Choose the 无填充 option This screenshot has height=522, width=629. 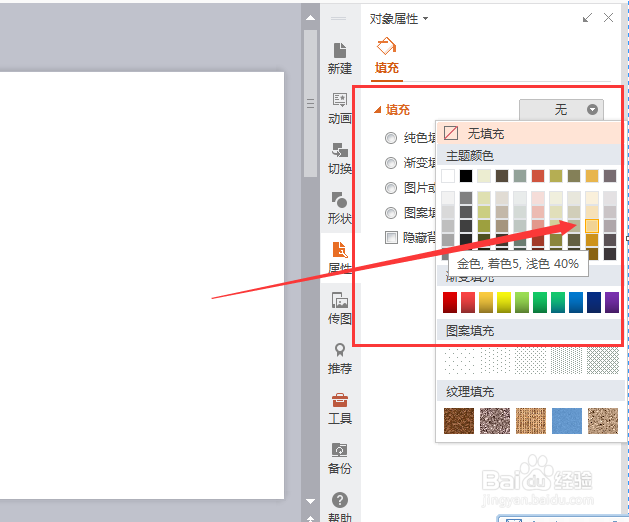coord(529,133)
